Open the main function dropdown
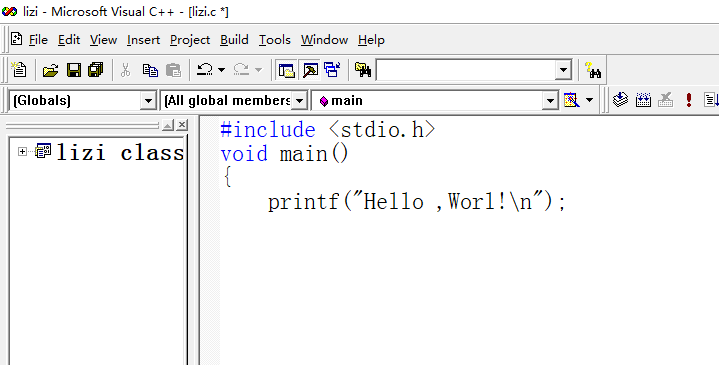The image size is (719, 365). [550, 100]
